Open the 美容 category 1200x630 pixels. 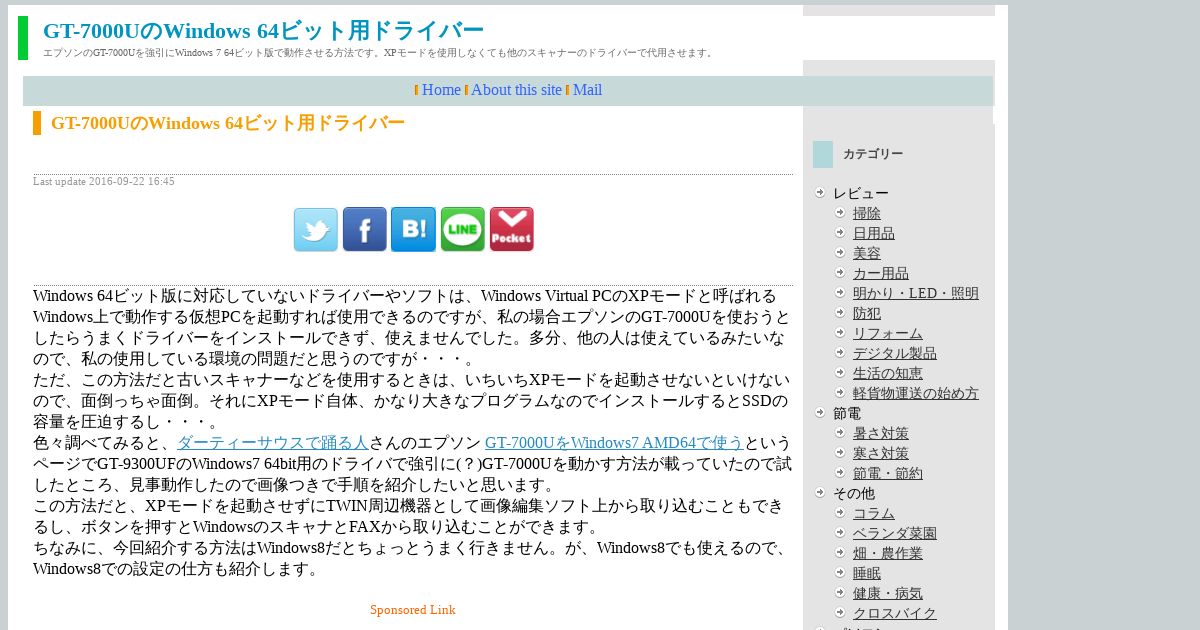pos(867,253)
